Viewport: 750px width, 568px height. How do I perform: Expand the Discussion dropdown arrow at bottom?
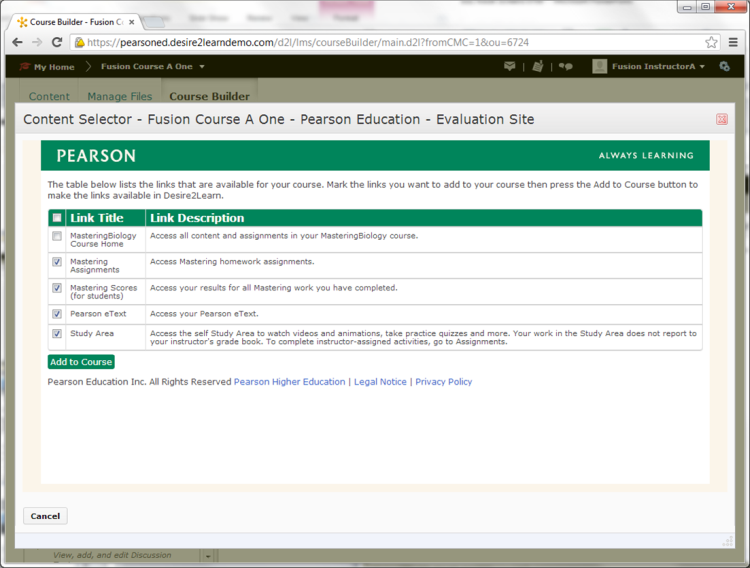(208, 556)
